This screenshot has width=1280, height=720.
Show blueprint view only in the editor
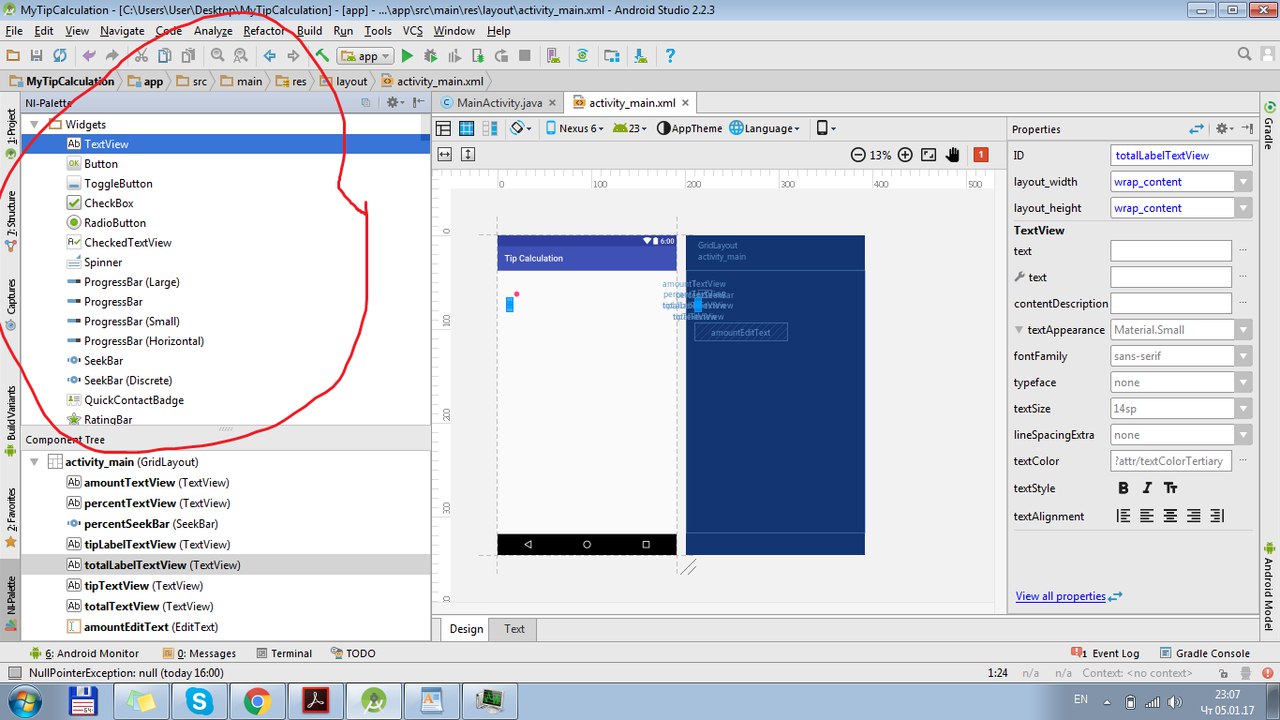[466, 128]
